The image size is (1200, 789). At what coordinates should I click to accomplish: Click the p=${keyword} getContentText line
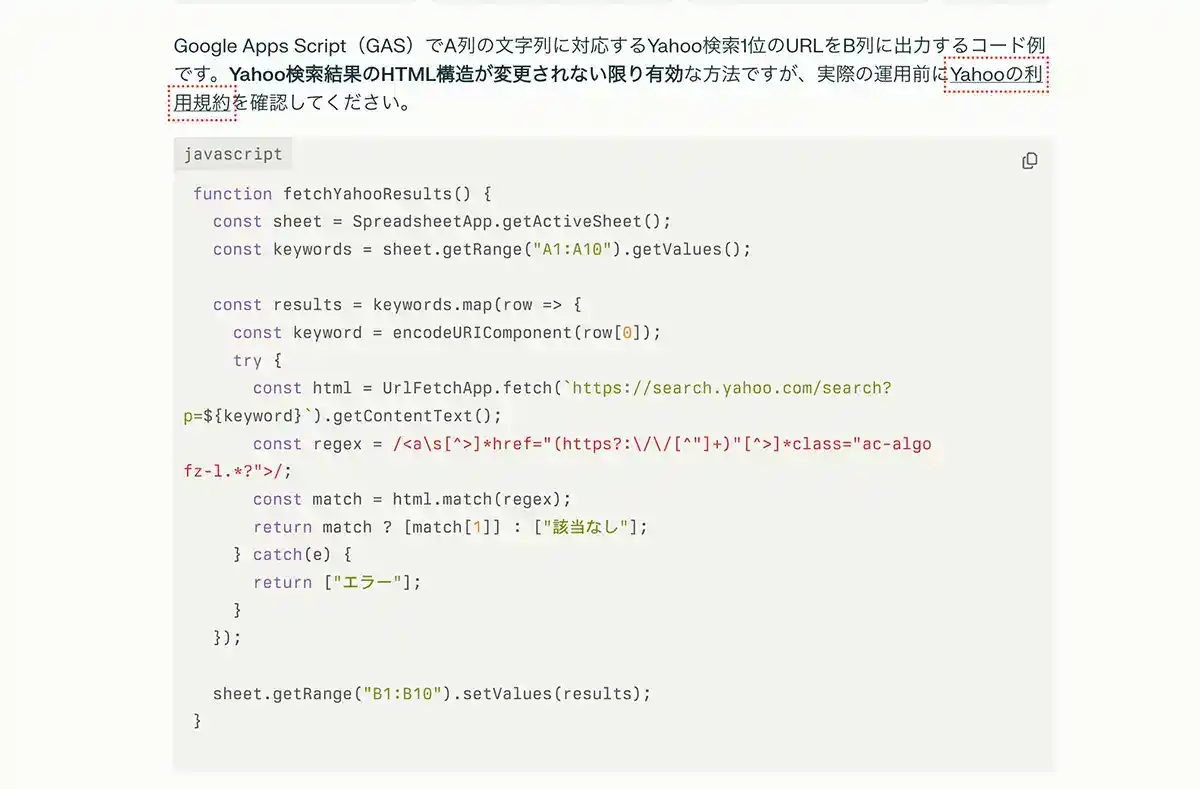click(343, 416)
